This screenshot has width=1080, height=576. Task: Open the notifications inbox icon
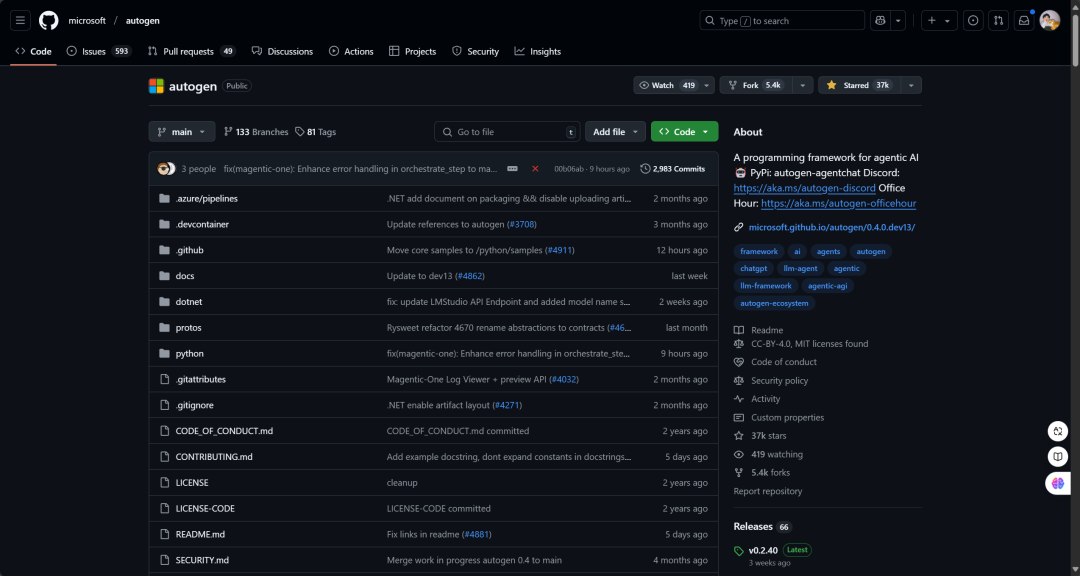pos(1024,21)
